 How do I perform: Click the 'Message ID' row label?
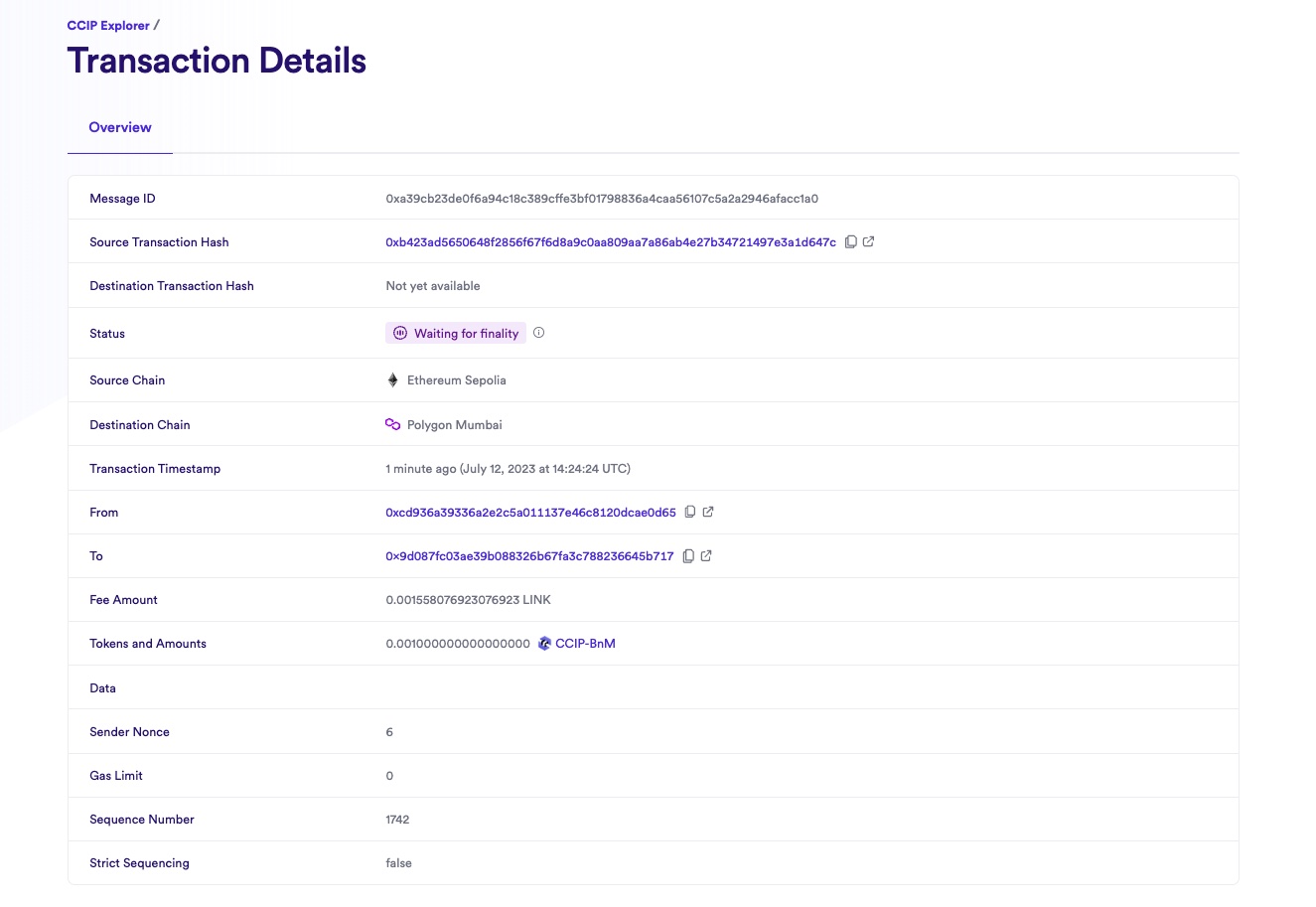[122, 198]
